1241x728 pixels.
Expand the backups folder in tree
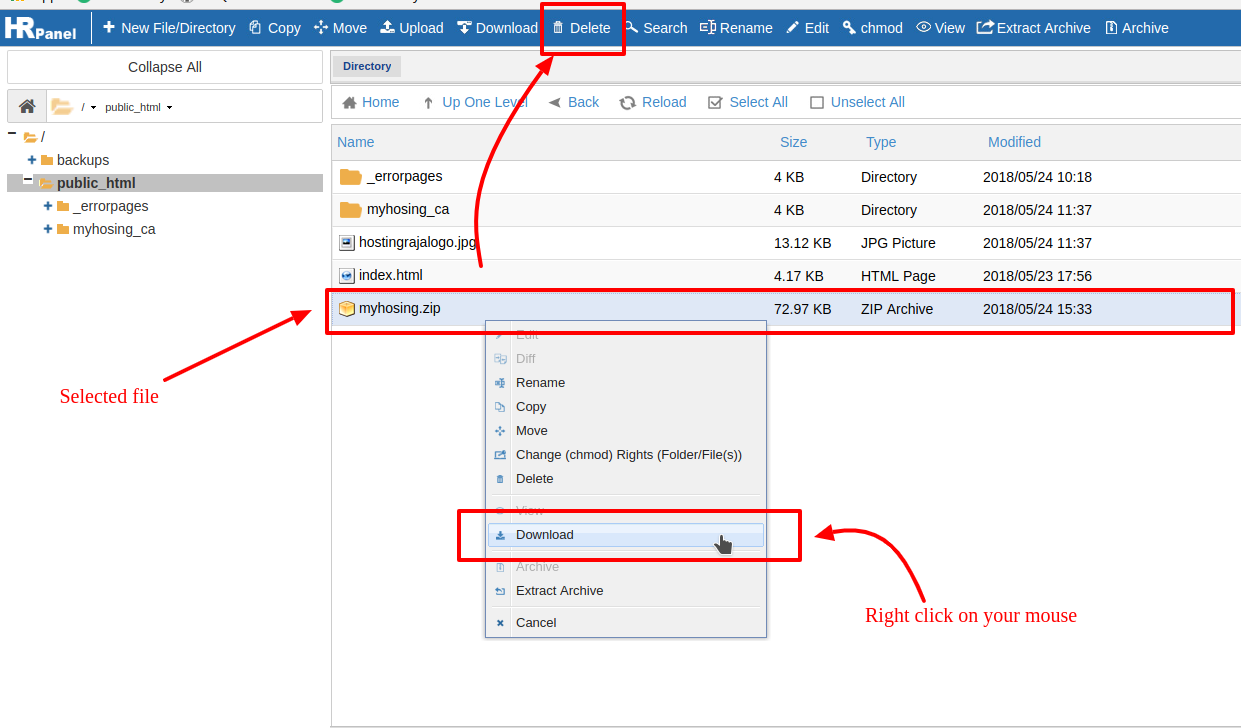coord(32,160)
